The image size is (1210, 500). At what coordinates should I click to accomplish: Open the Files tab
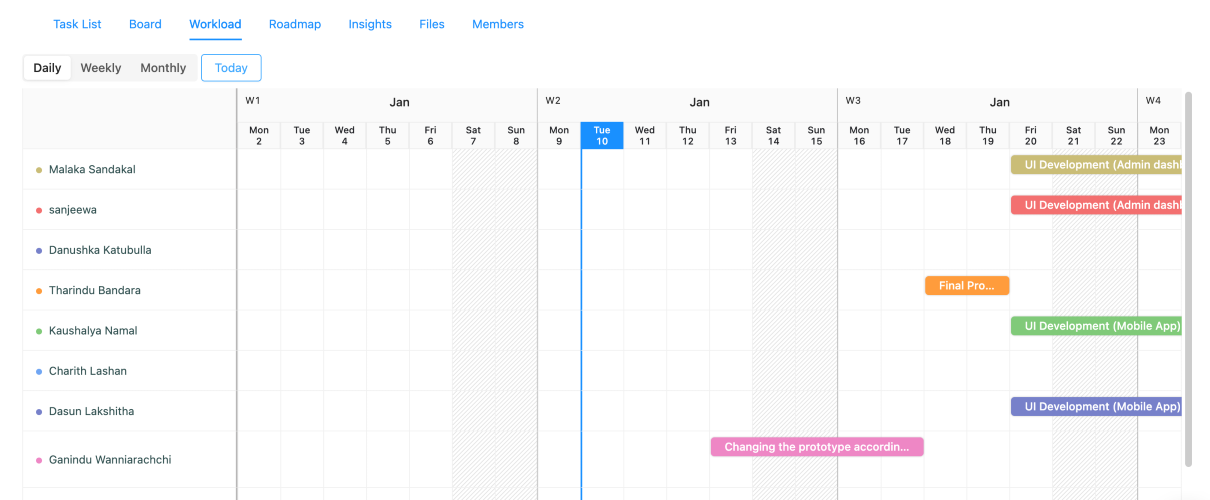click(432, 24)
